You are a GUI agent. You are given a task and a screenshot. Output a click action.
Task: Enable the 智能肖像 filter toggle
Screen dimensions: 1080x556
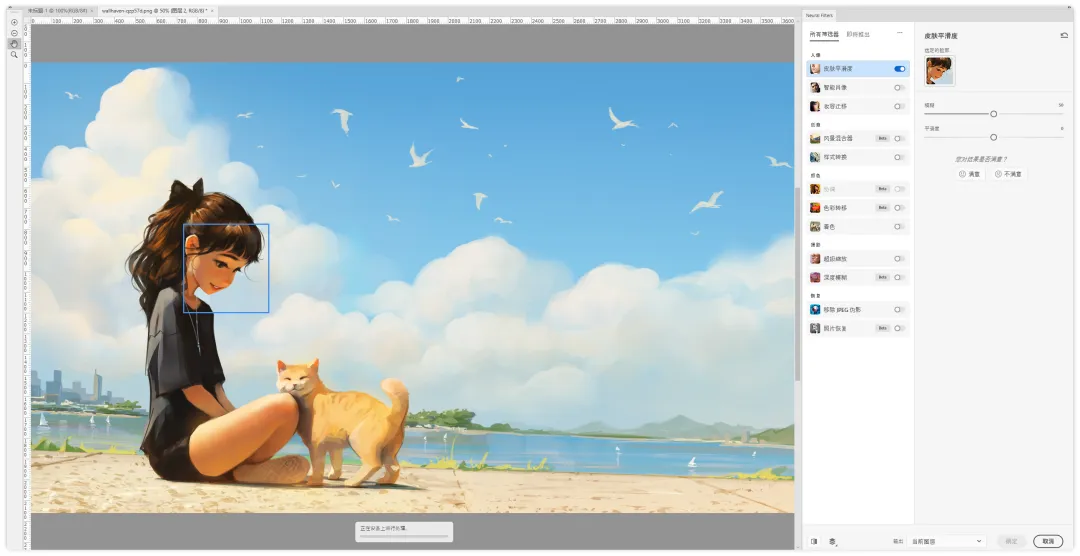[x=900, y=88]
